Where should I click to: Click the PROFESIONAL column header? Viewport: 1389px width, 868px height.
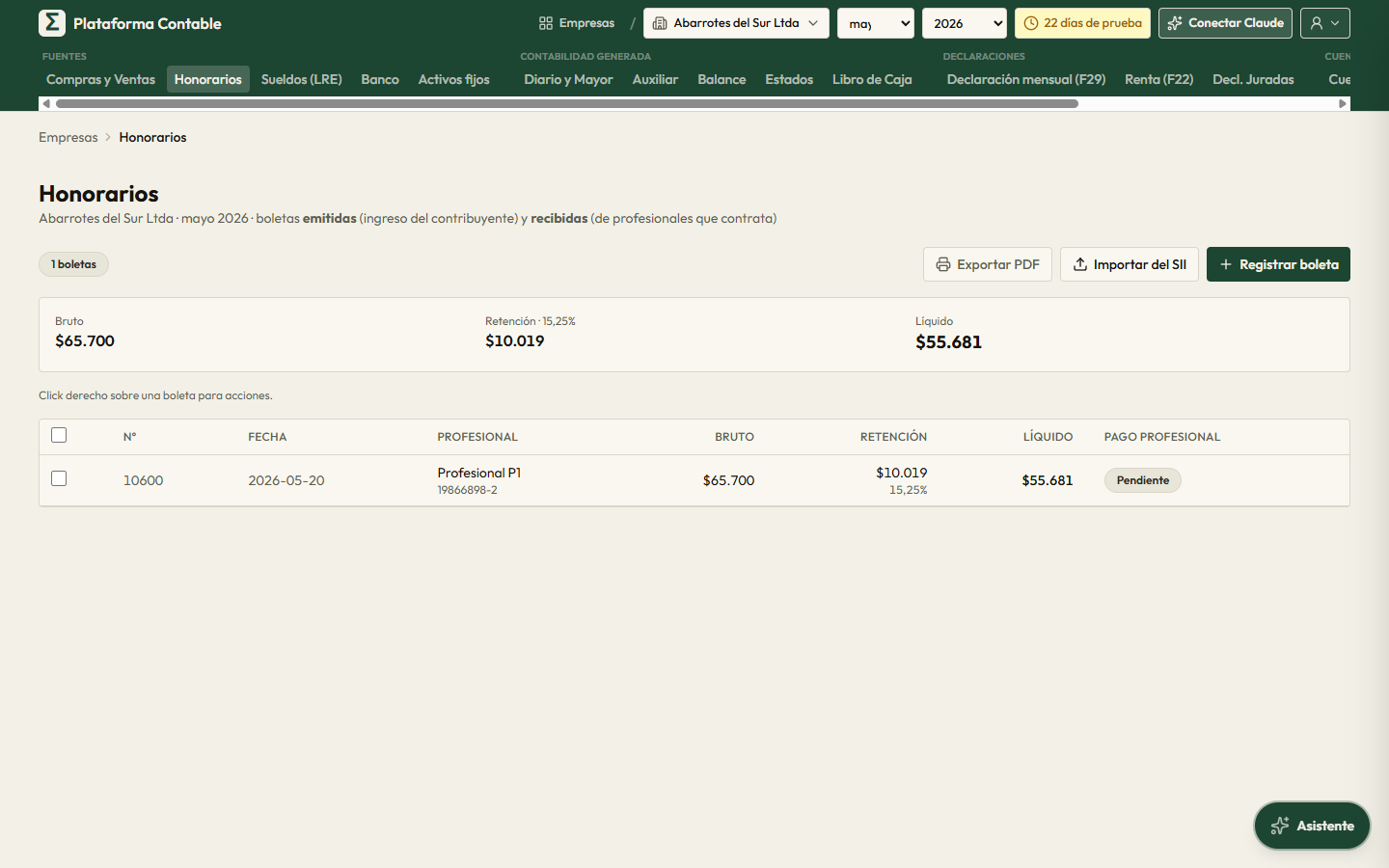(x=477, y=437)
